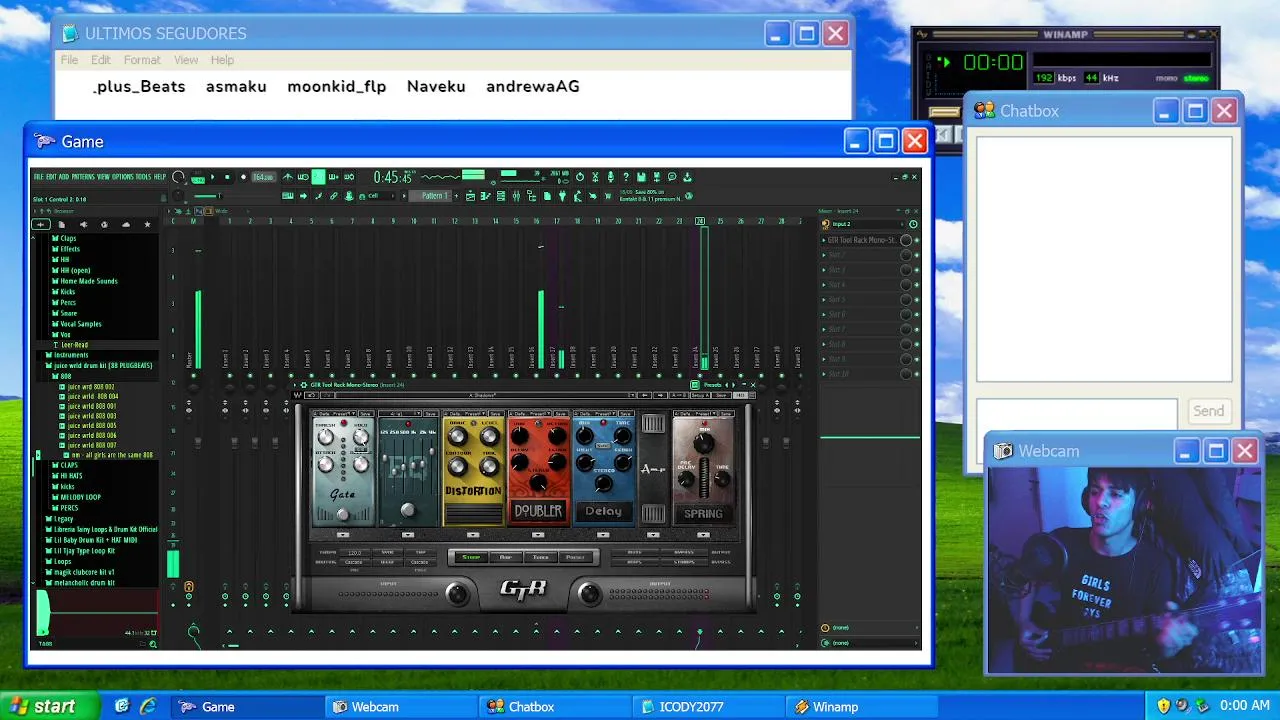Open Format menu in ULTIMOS SEGUDORES window
The height and width of the screenshot is (720, 1280).
[x=142, y=60]
